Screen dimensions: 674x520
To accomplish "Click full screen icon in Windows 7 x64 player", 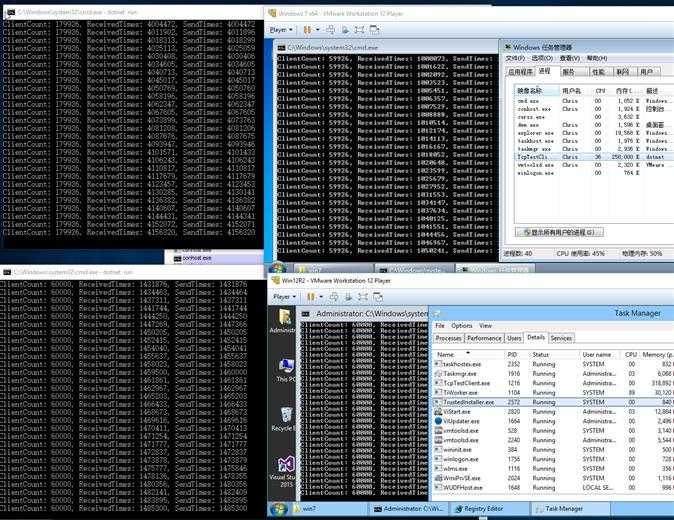I will [359, 30].
